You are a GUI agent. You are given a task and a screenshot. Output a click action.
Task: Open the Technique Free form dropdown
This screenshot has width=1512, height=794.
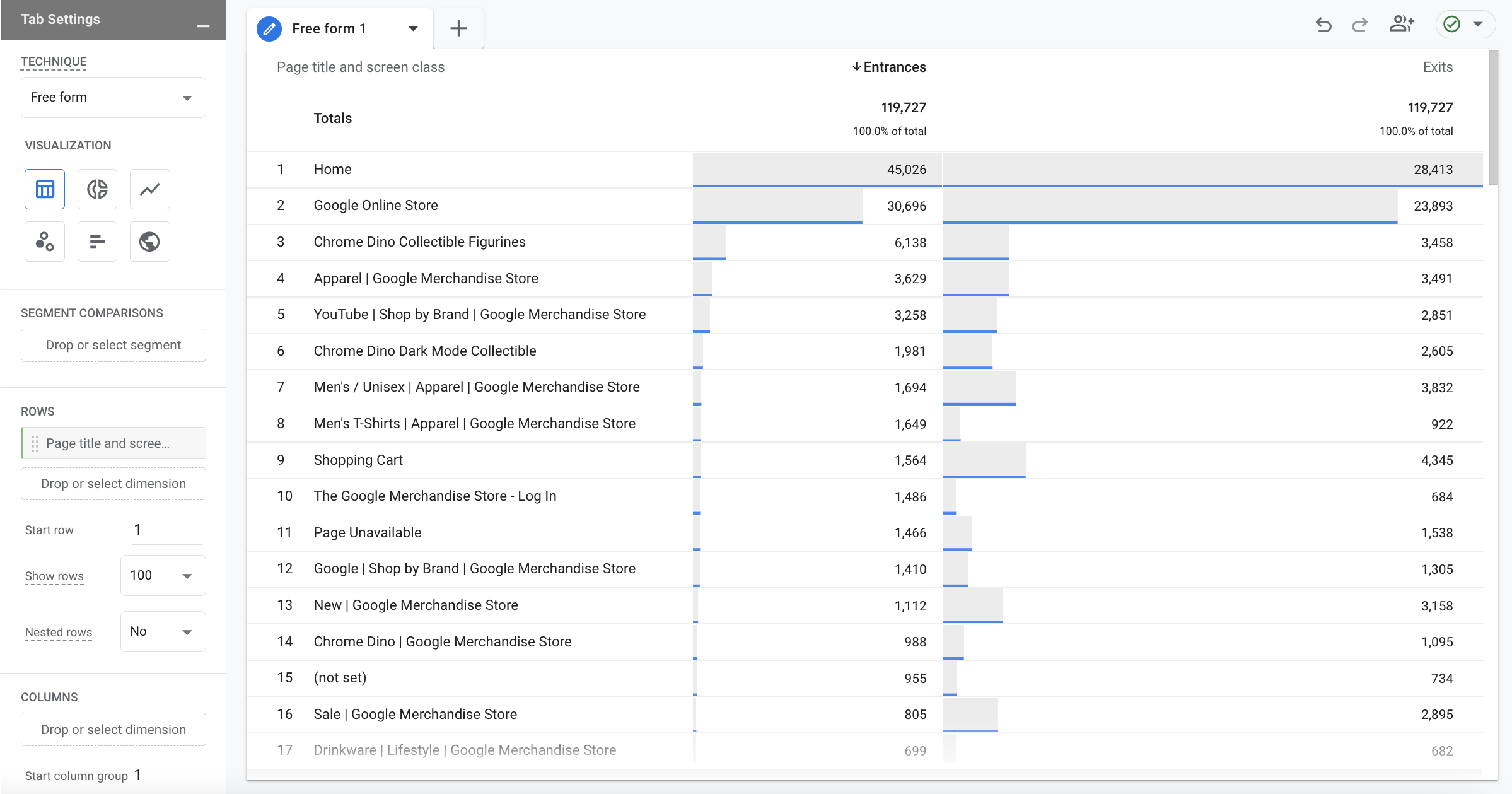click(x=113, y=97)
